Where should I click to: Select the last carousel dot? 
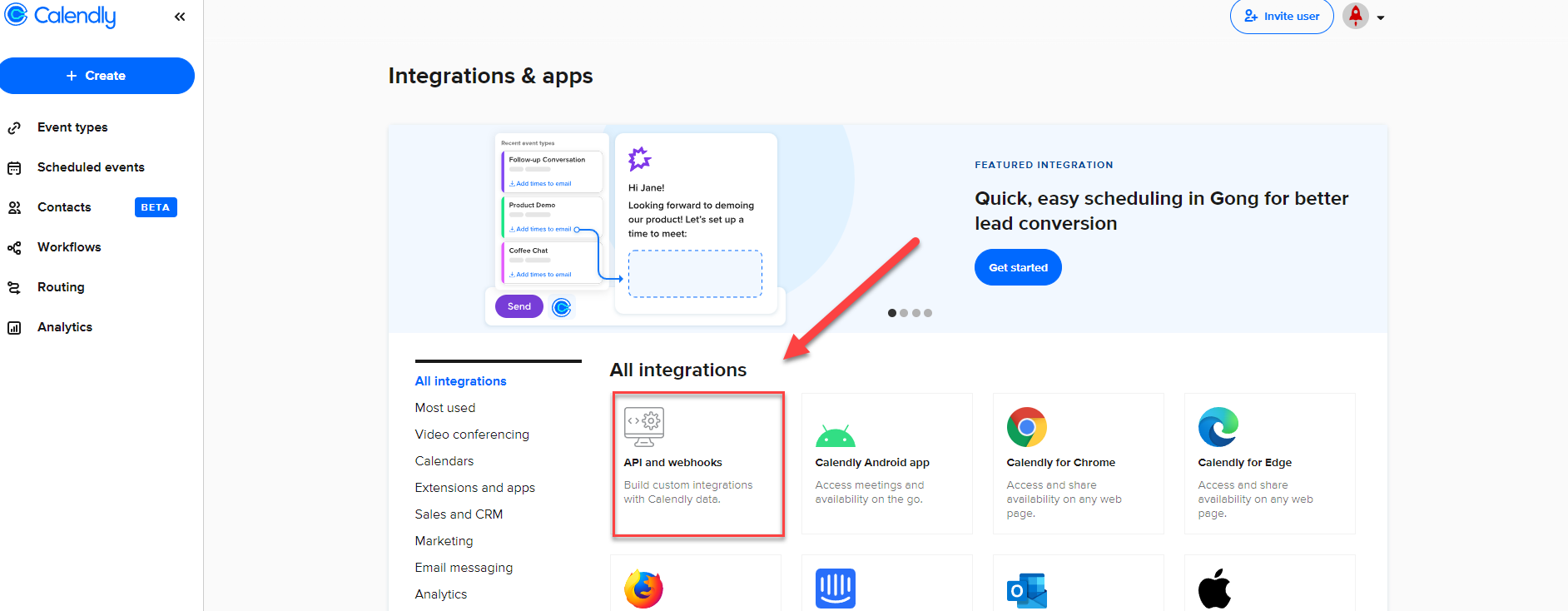(928, 313)
